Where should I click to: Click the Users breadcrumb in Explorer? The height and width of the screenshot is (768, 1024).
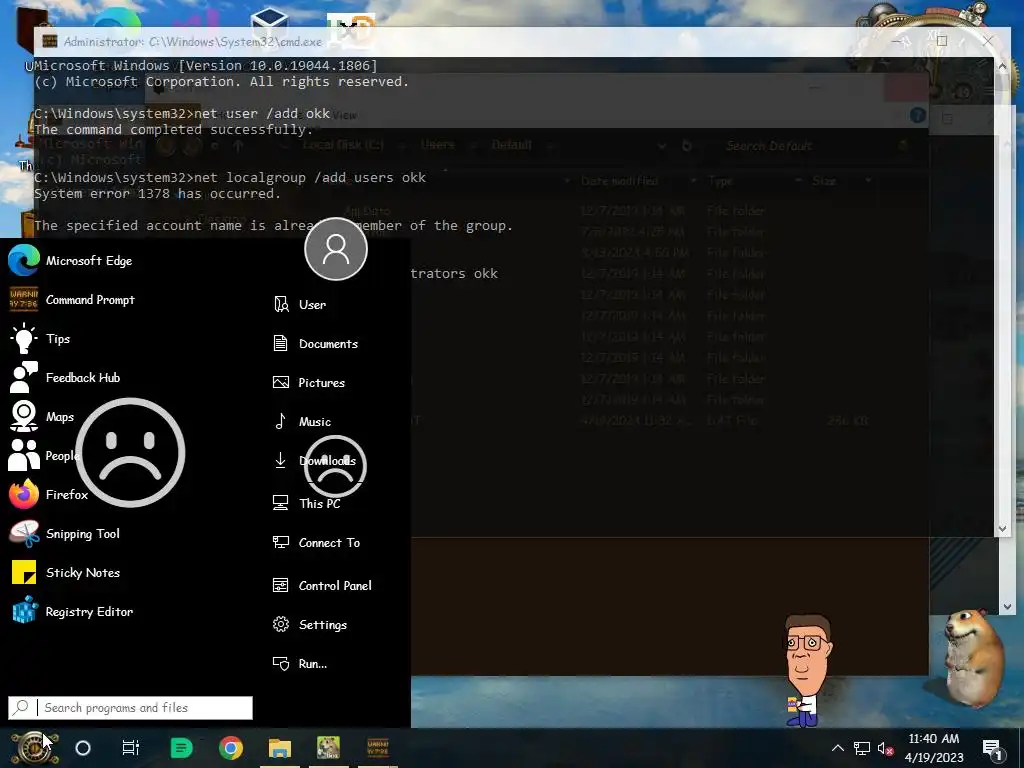(438, 144)
